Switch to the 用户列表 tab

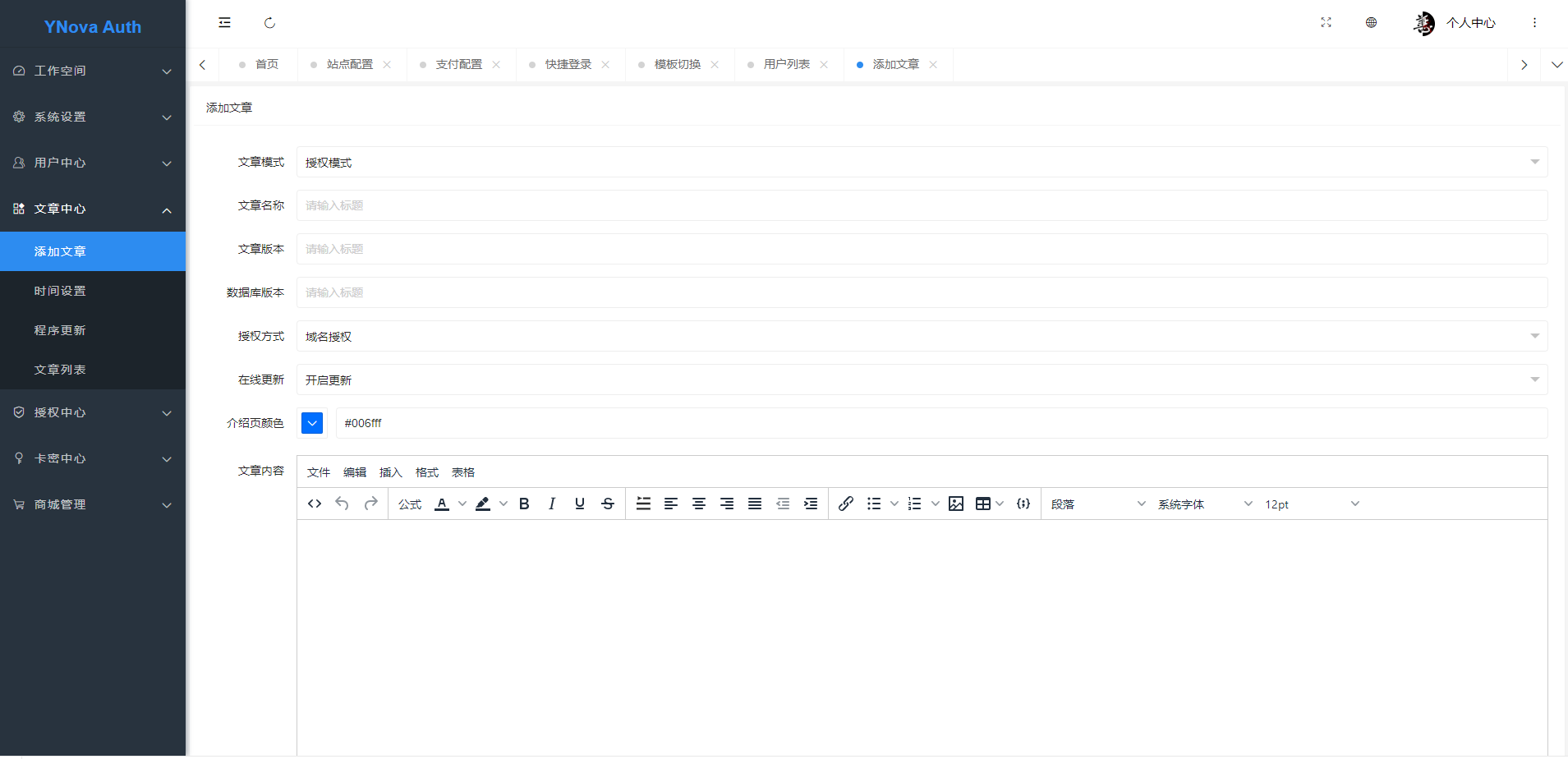click(787, 64)
